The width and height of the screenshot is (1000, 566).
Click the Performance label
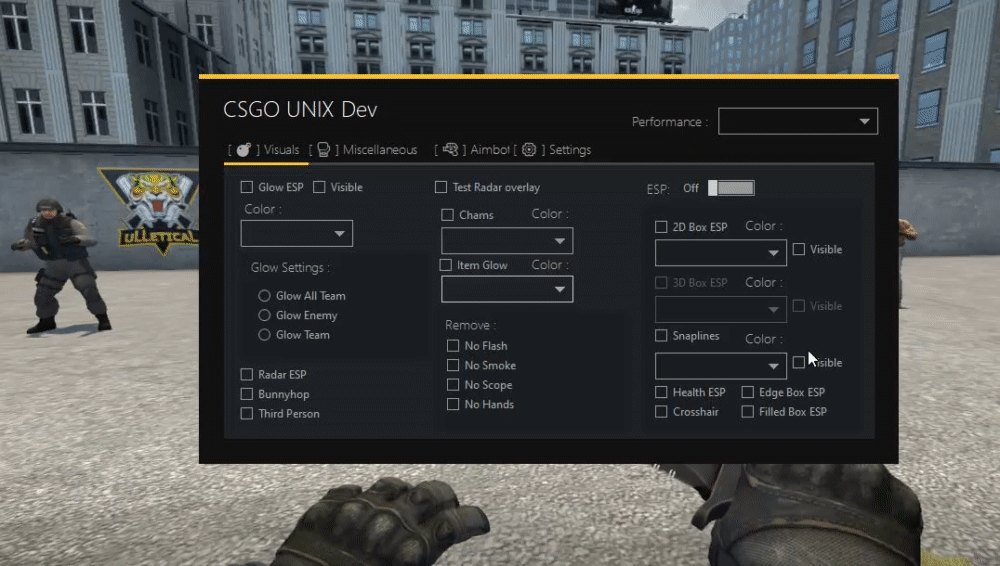click(x=670, y=121)
